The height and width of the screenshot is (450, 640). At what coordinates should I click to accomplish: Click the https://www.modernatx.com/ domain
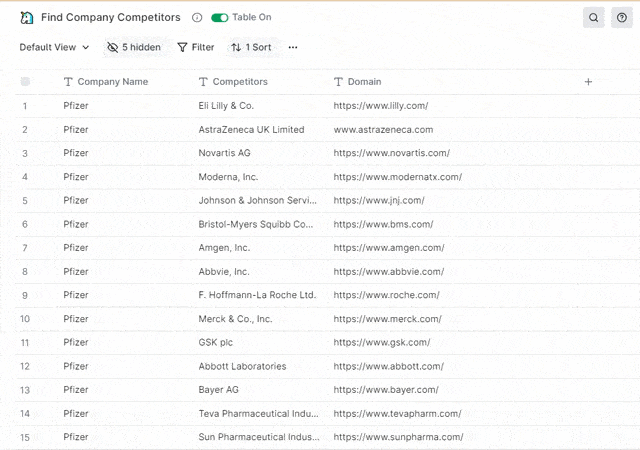coord(398,177)
